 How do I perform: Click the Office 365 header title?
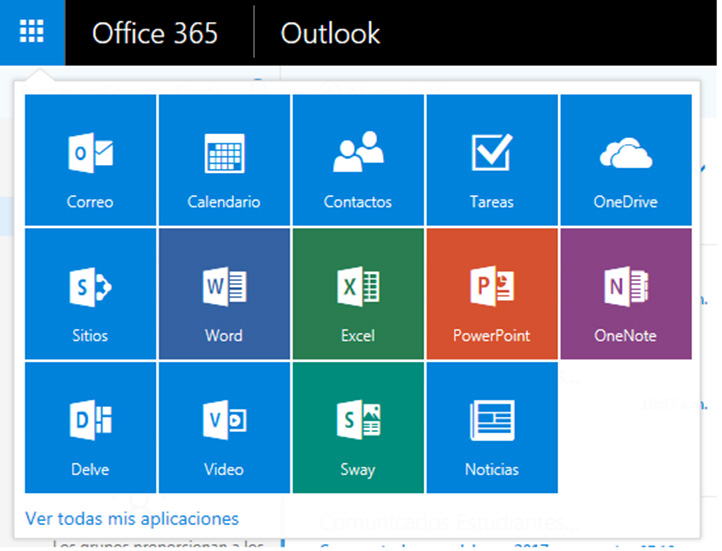[155, 33]
